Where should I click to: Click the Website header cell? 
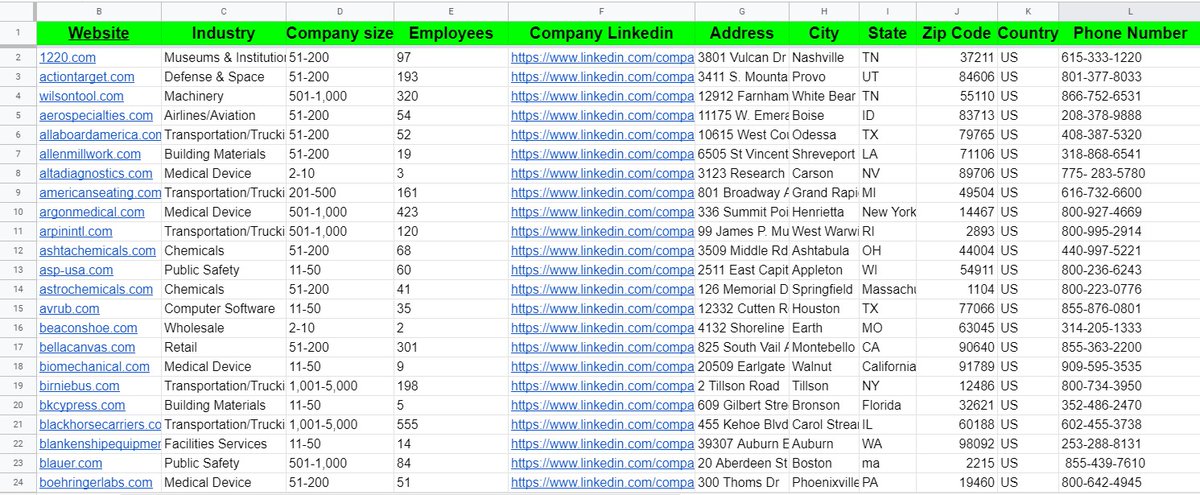click(99, 33)
